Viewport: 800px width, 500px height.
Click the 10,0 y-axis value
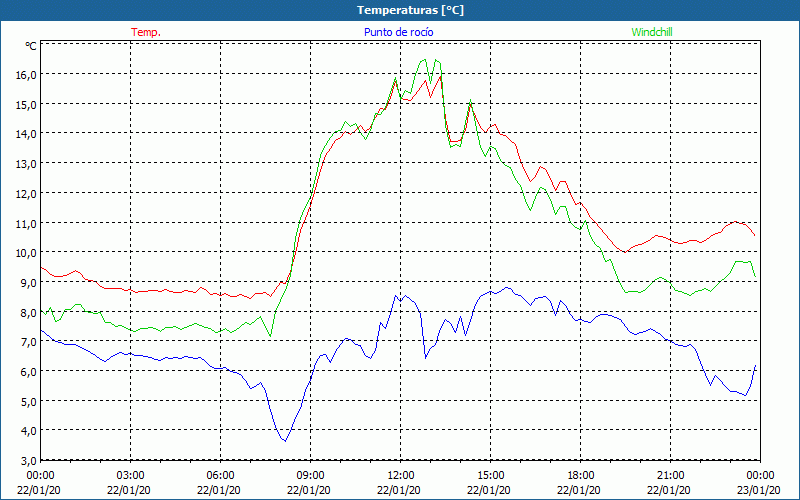point(27,253)
